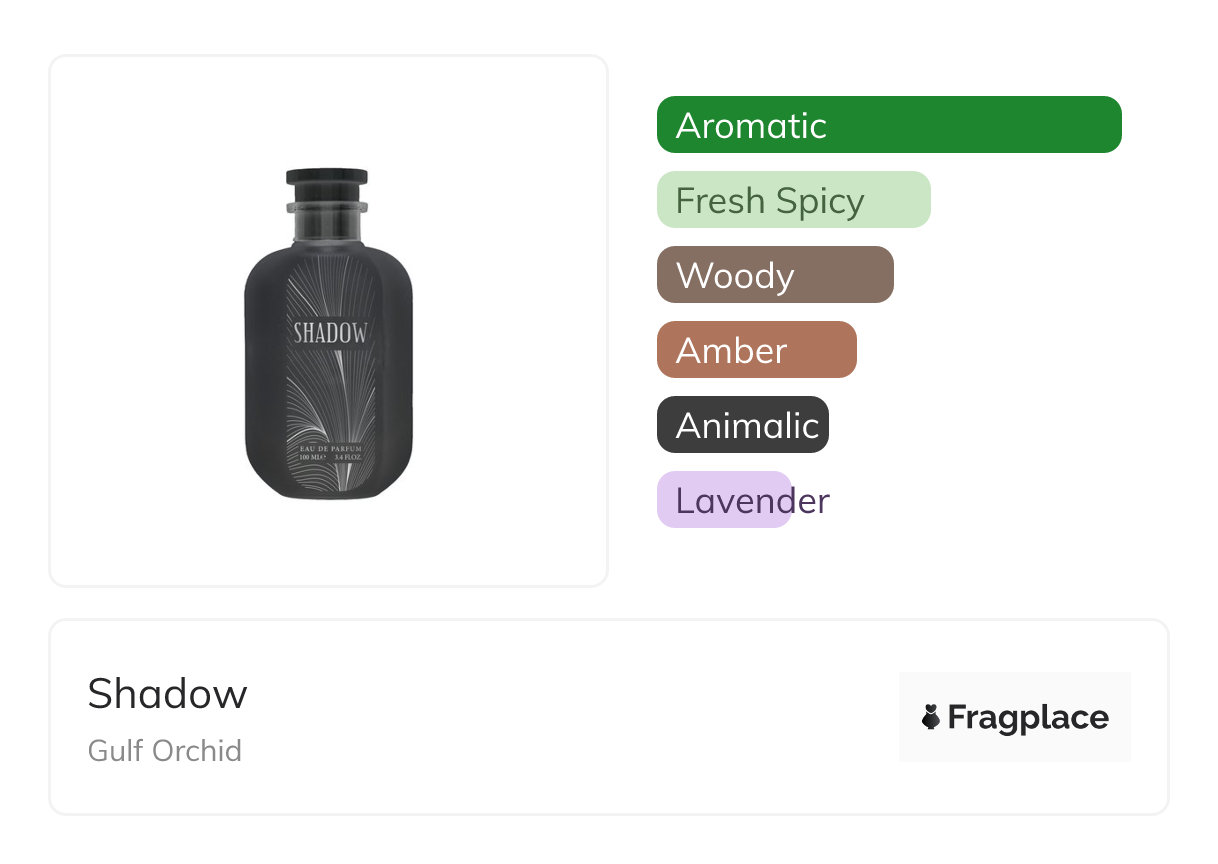1218x864 pixels.
Task: Click the Gulf Orchid brand name
Action: click(x=165, y=750)
